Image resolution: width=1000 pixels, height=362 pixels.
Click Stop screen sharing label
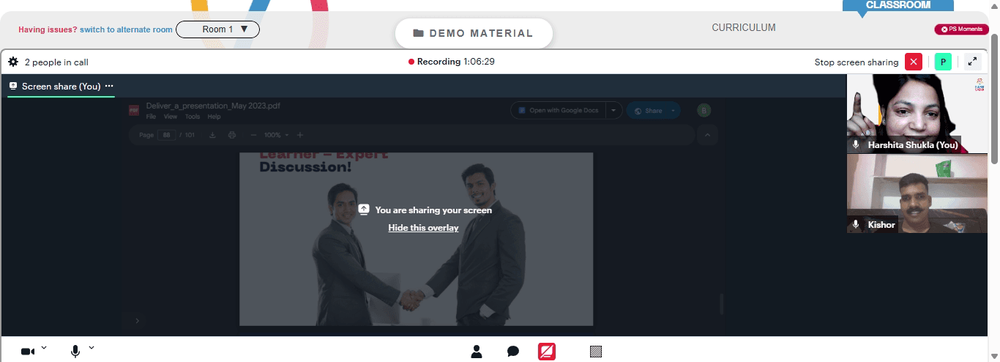click(856, 62)
